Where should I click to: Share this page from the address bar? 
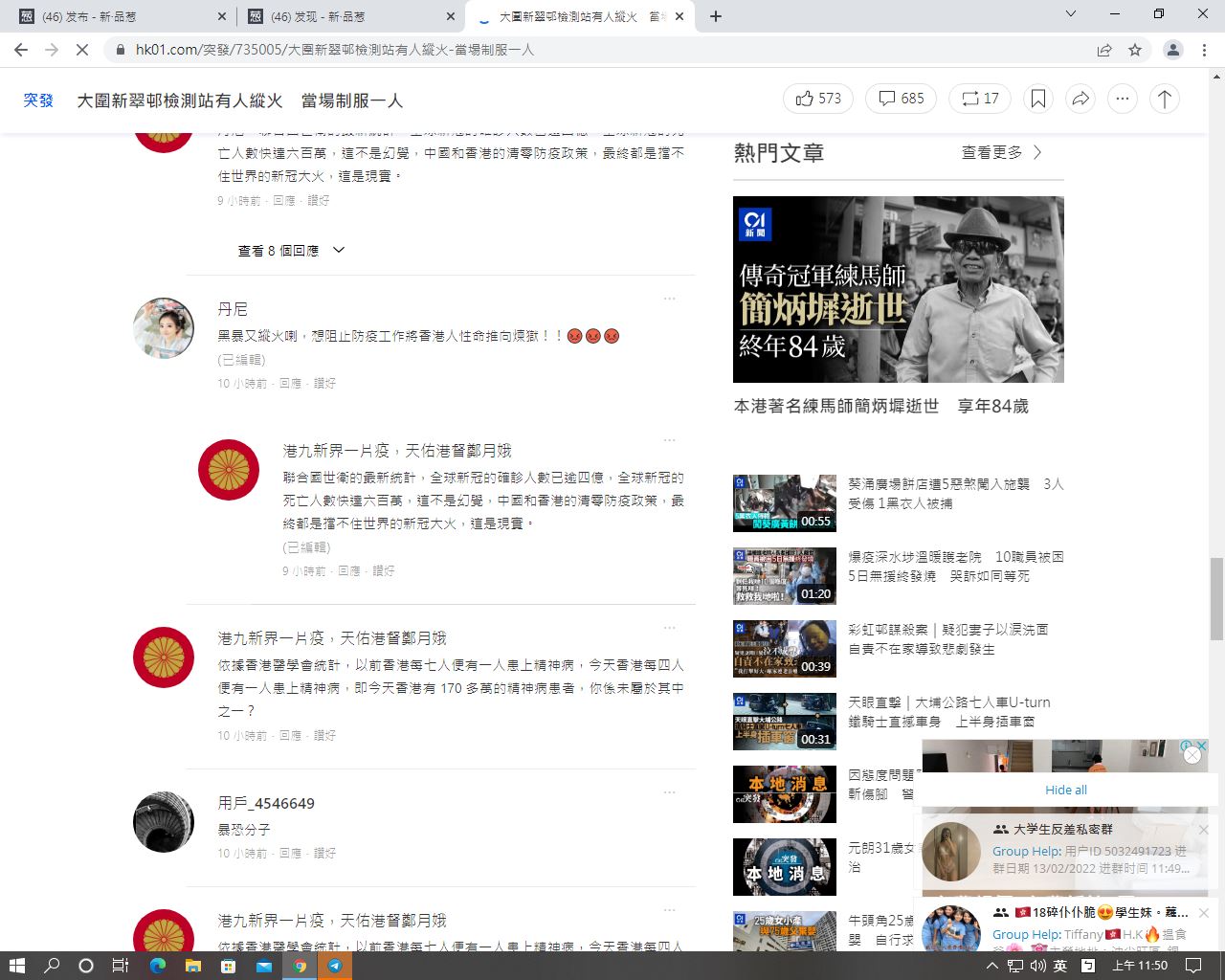click(x=1104, y=50)
